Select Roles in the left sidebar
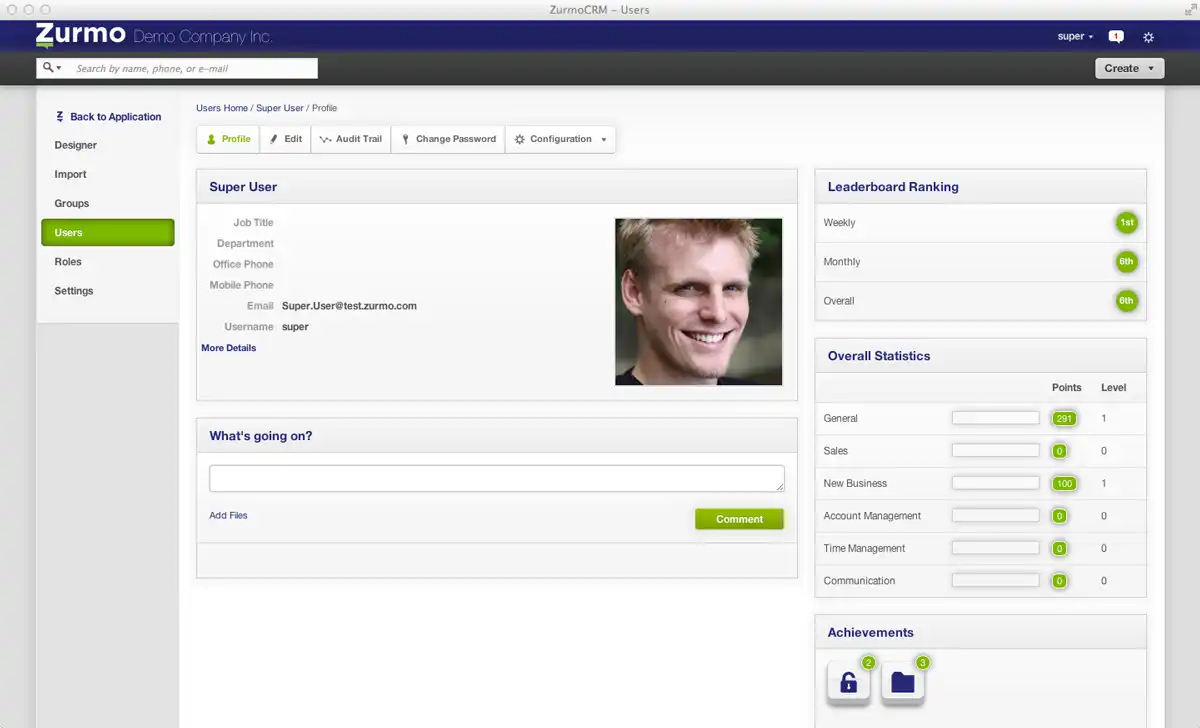 click(x=68, y=262)
